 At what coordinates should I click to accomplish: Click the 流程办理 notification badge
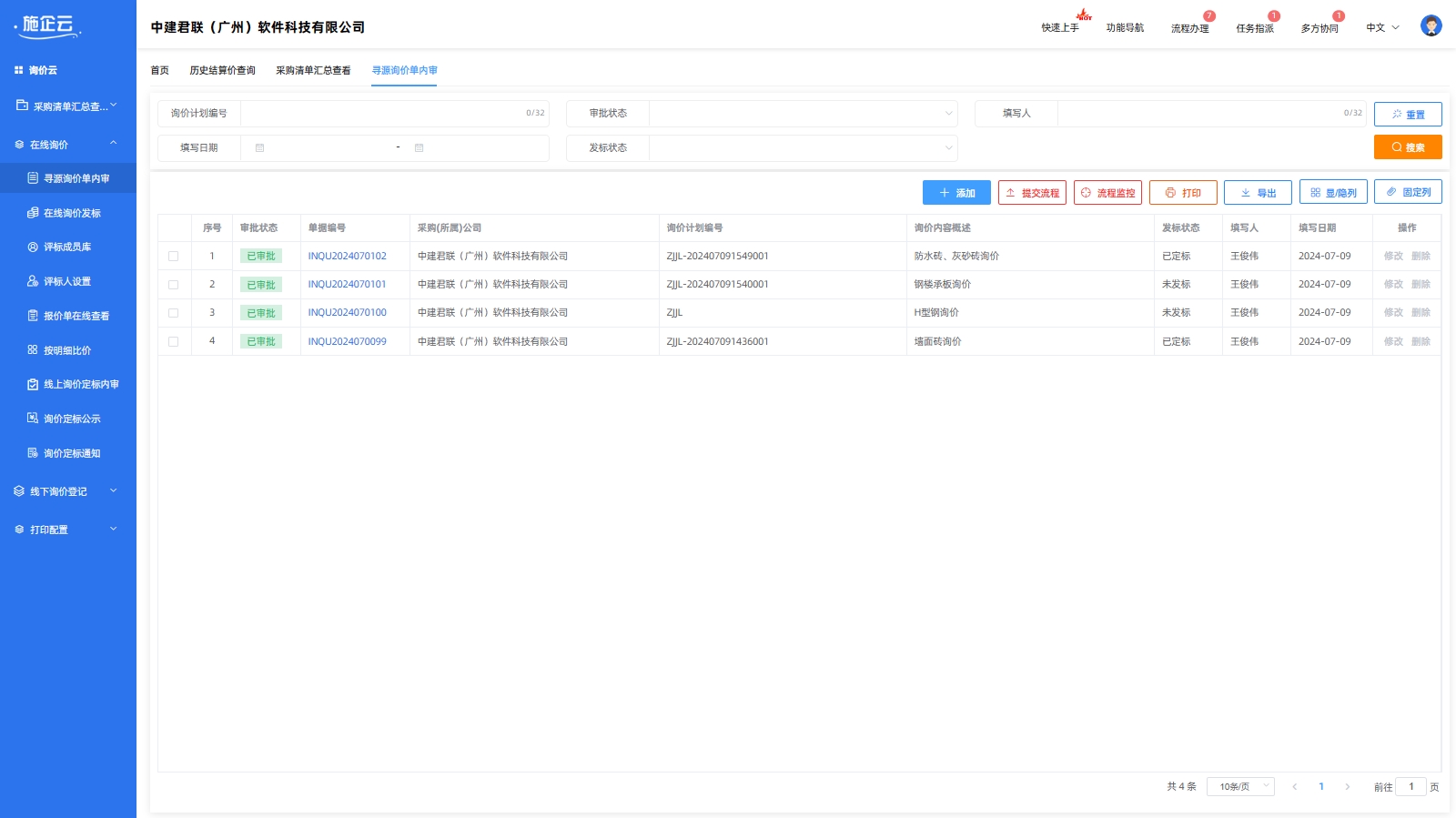point(1209,15)
